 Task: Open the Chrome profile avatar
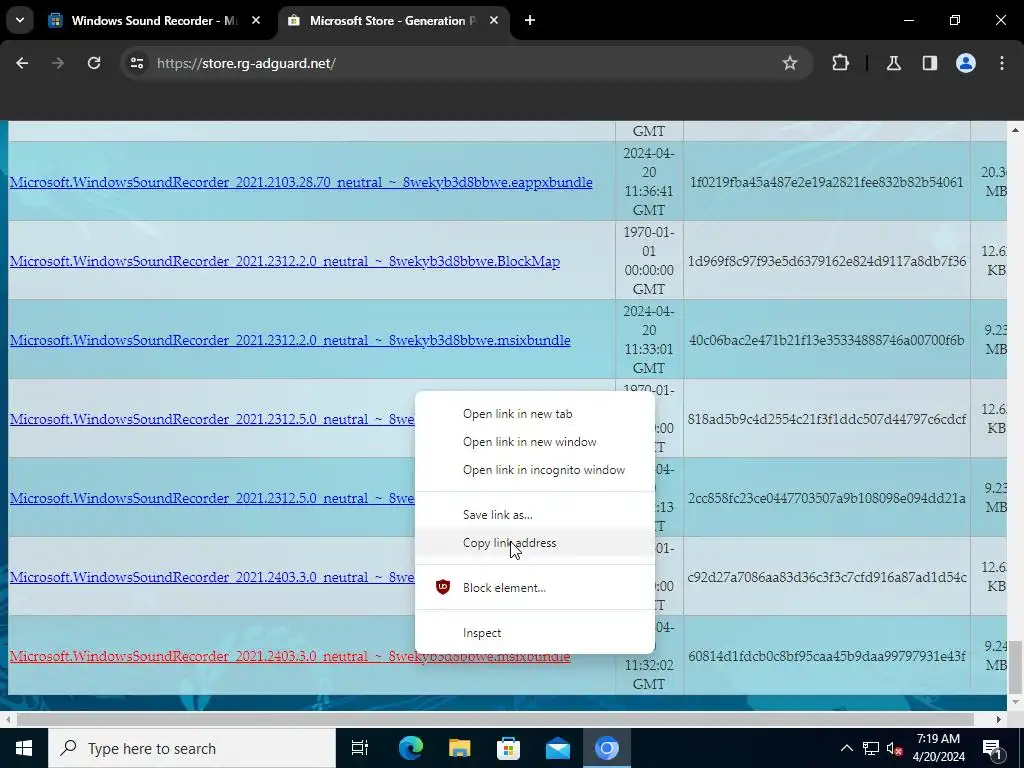click(966, 63)
